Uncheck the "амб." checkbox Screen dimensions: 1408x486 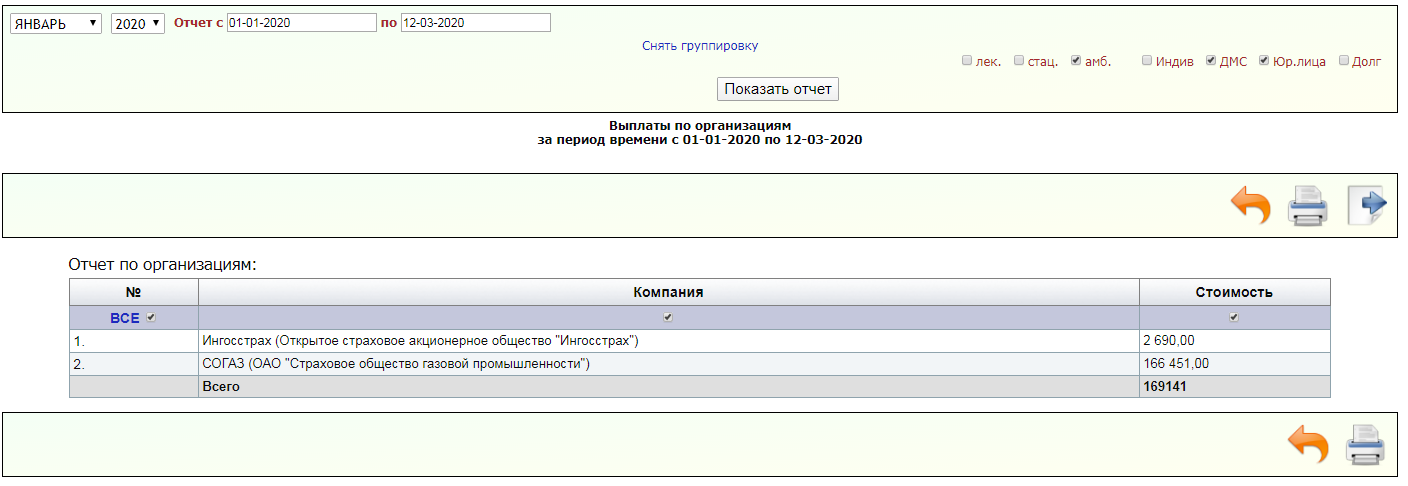point(1076,61)
